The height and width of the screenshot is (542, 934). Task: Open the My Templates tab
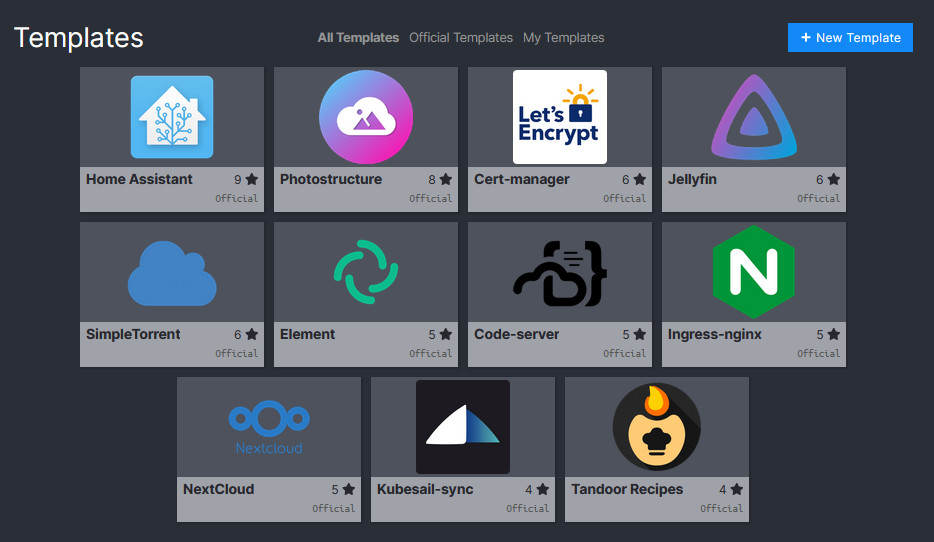tap(563, 38)
